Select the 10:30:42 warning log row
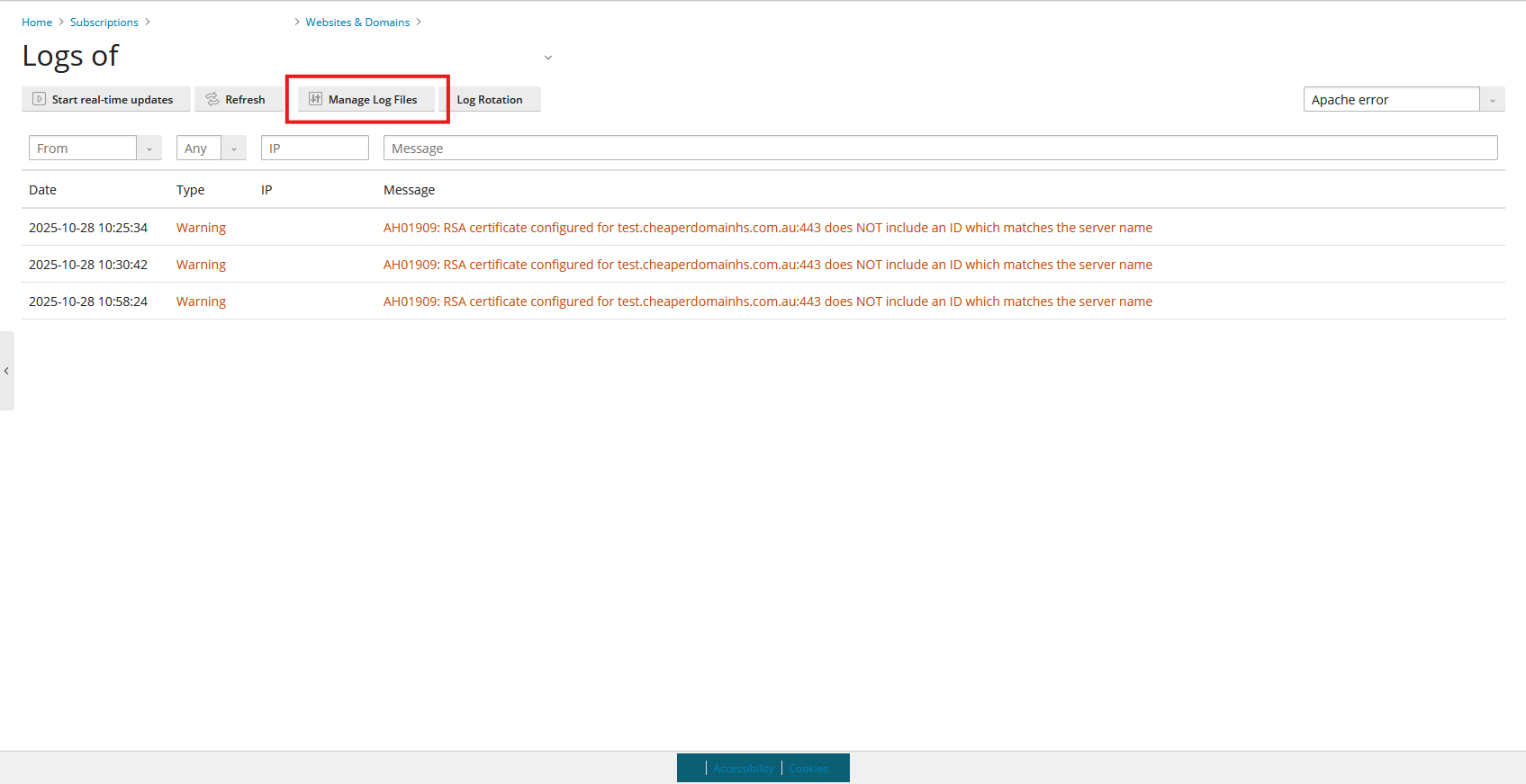The image size is (1526, 784). click(x=763, y=265)
